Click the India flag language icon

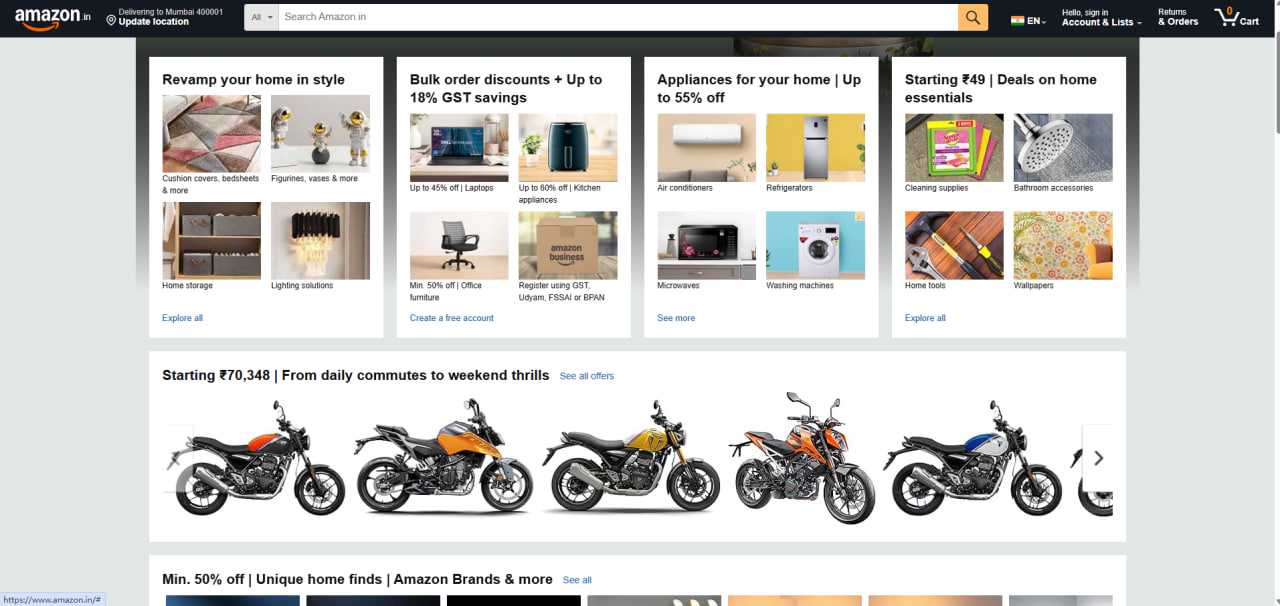(x=1017, y=20)
